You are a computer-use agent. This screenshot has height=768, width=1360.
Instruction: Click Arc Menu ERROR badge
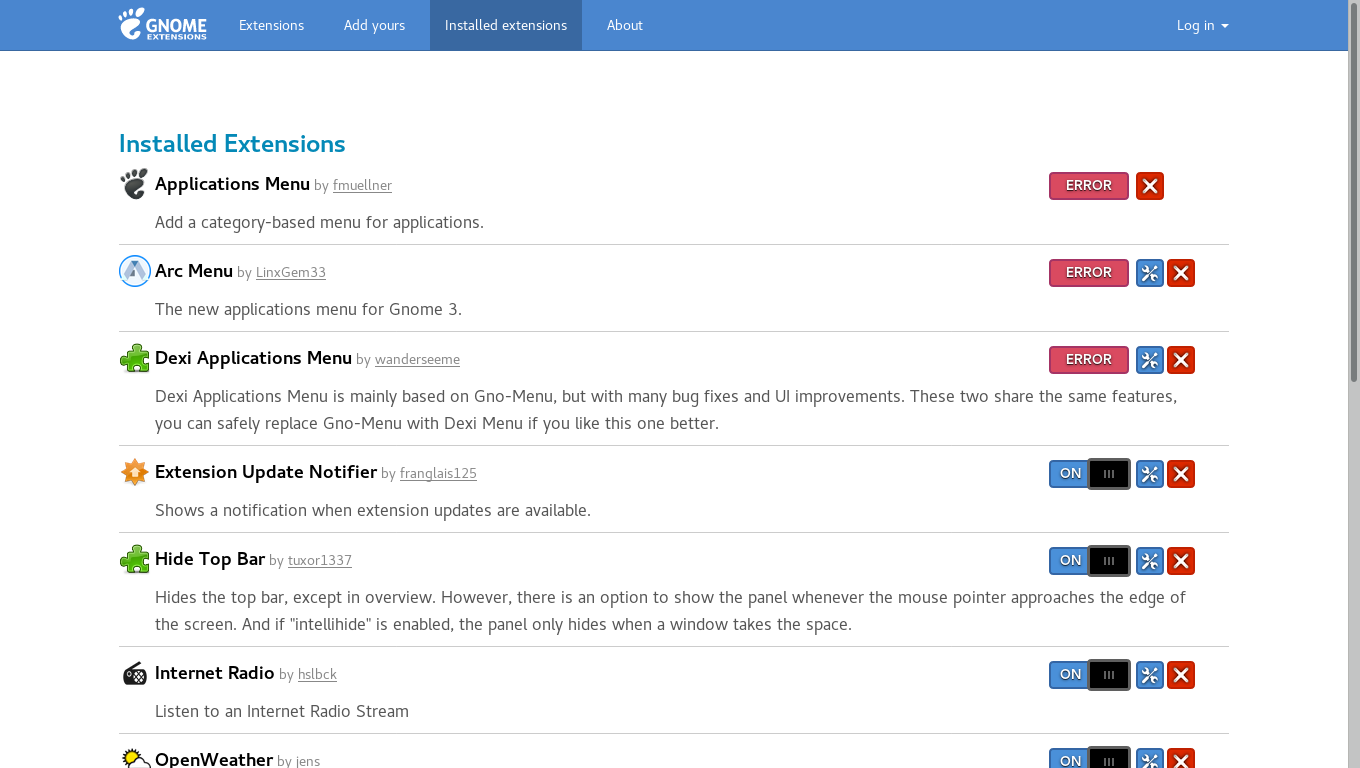[x=1089, y=273]
